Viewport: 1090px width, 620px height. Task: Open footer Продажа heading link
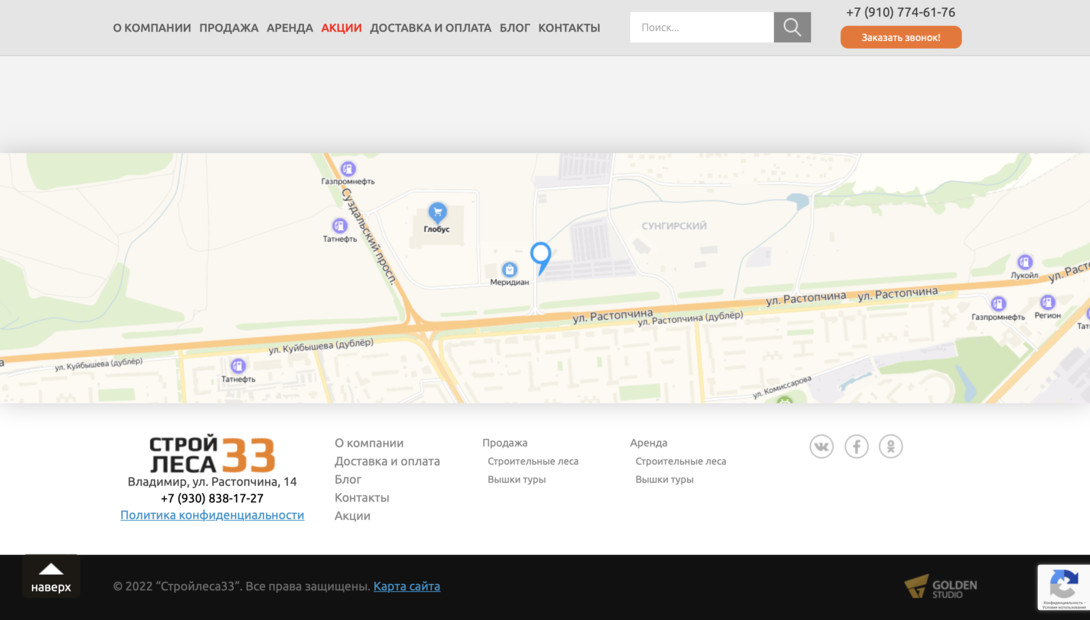point(505,443)
